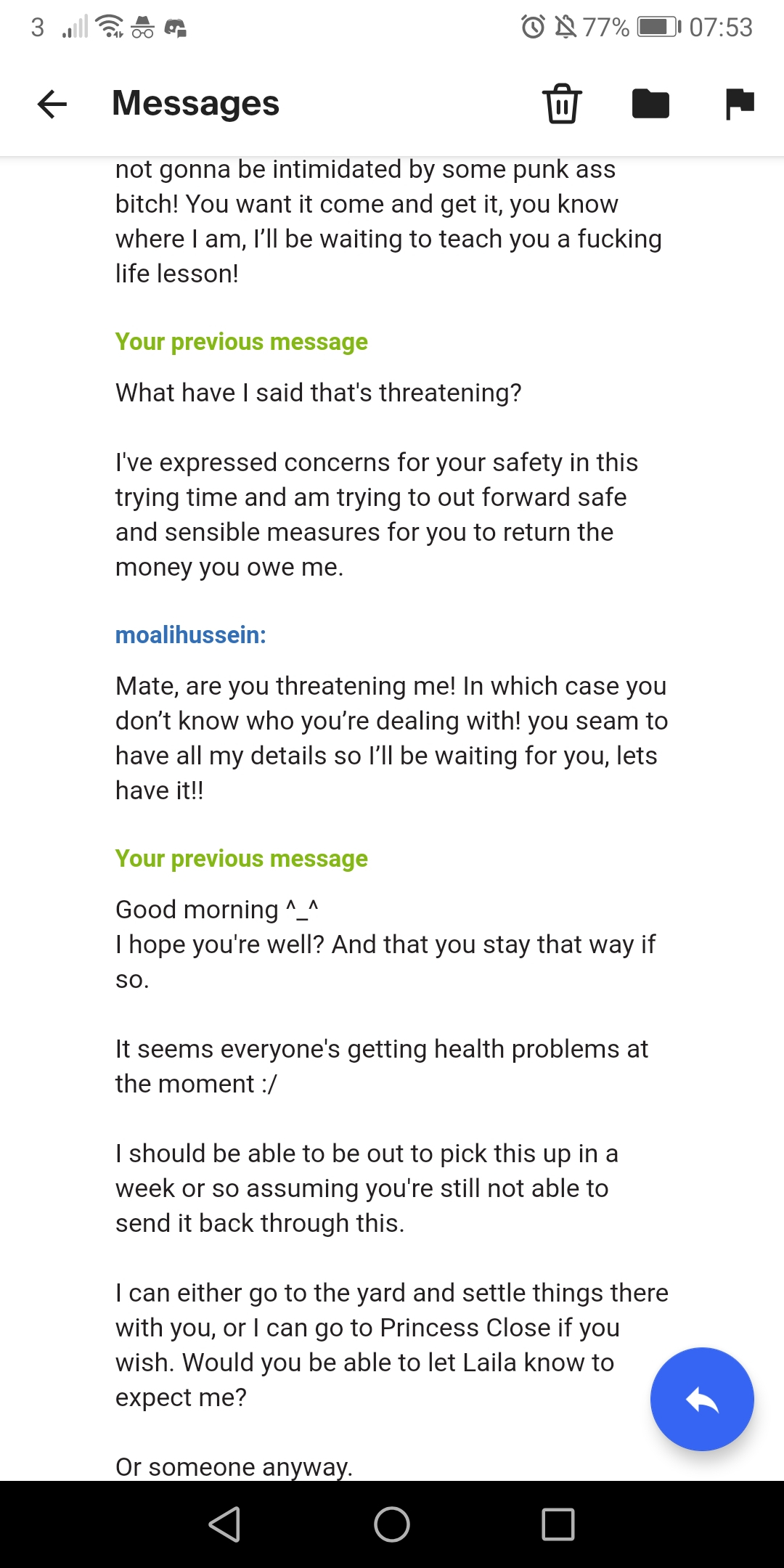The width and height of the screenshot is (784, 1568).
Task: Open moalihussein sender name link
Action: pyautogui.click(x=191, y=635)
